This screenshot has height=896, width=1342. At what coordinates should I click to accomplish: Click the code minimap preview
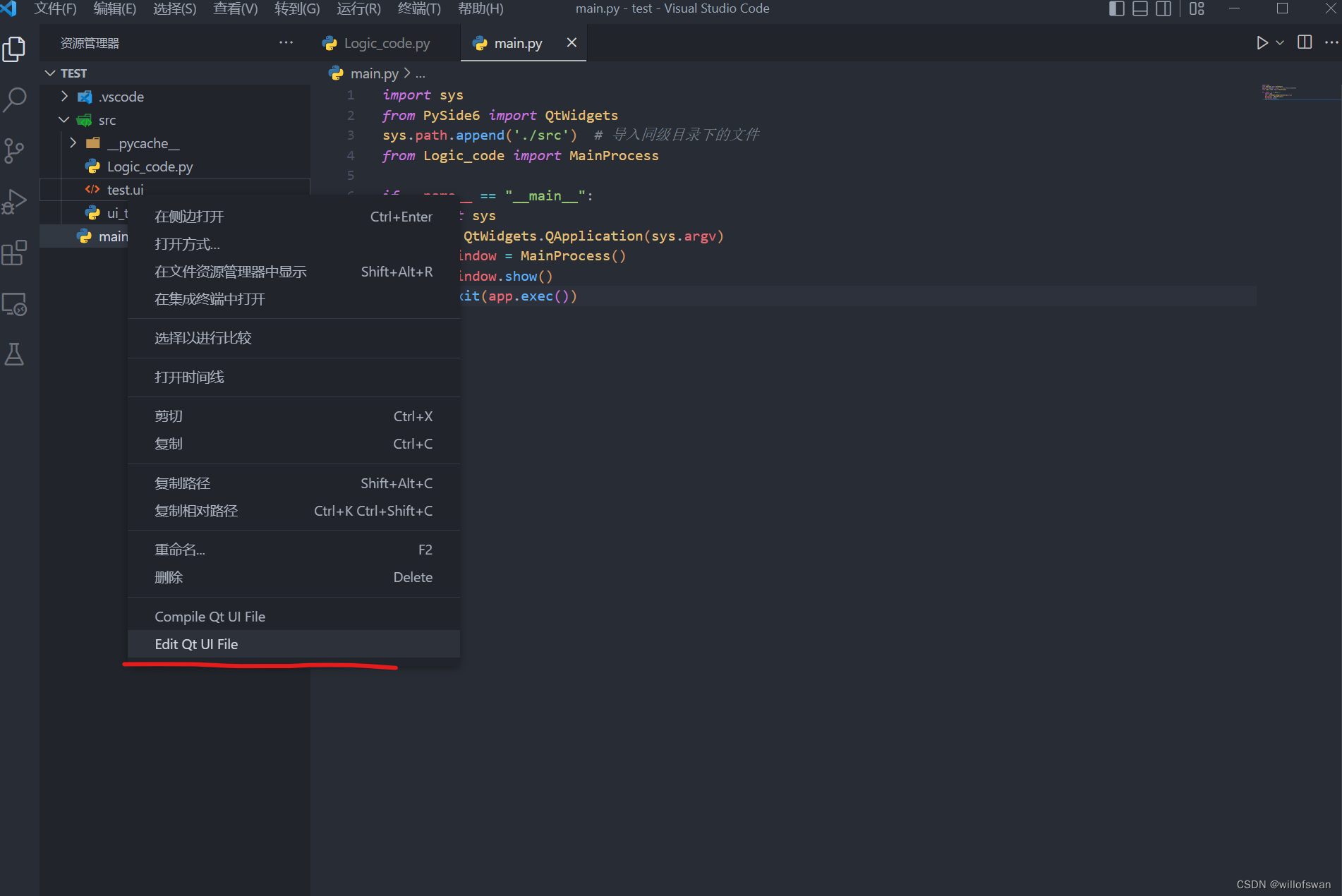pyautogui.click(x=1278, y=92)
